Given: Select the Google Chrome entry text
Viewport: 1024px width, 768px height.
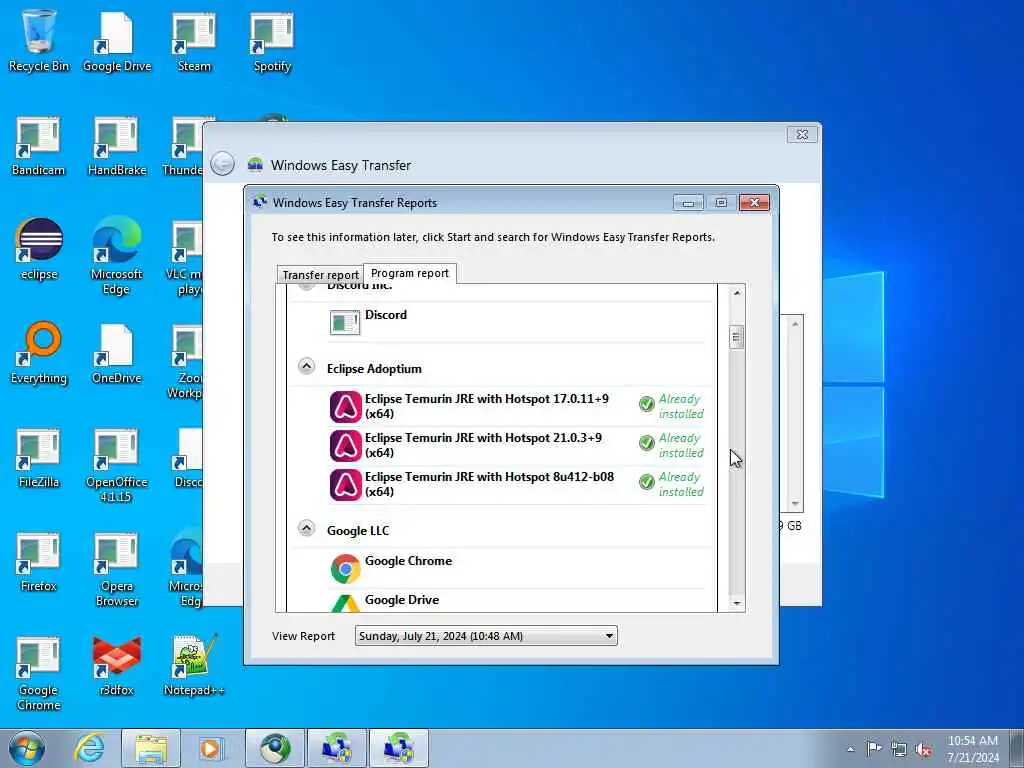Looking at the screenshot, I should click(x=408, y=560).
